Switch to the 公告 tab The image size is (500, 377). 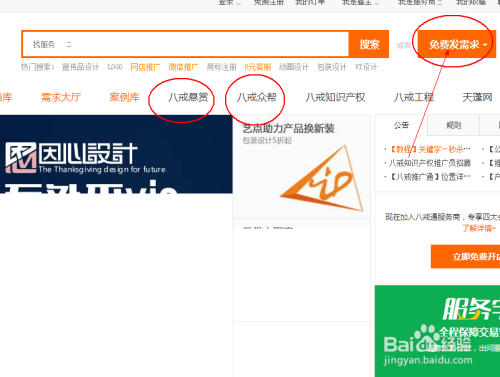pos(401,125)
